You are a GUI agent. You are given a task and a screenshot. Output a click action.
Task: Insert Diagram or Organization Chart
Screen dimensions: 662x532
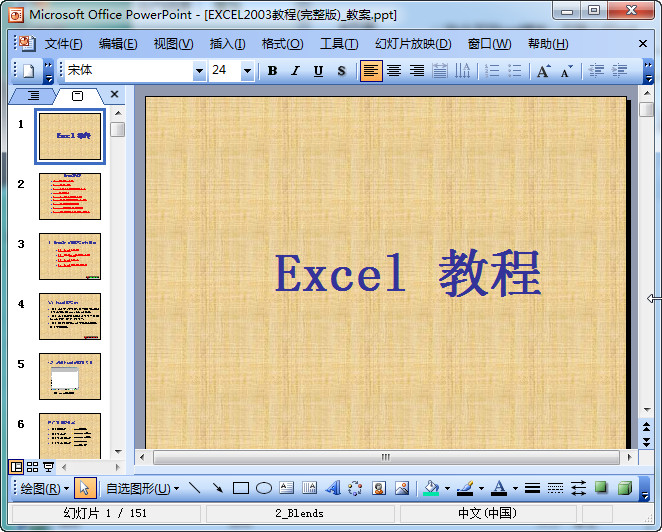click(355, 489)
